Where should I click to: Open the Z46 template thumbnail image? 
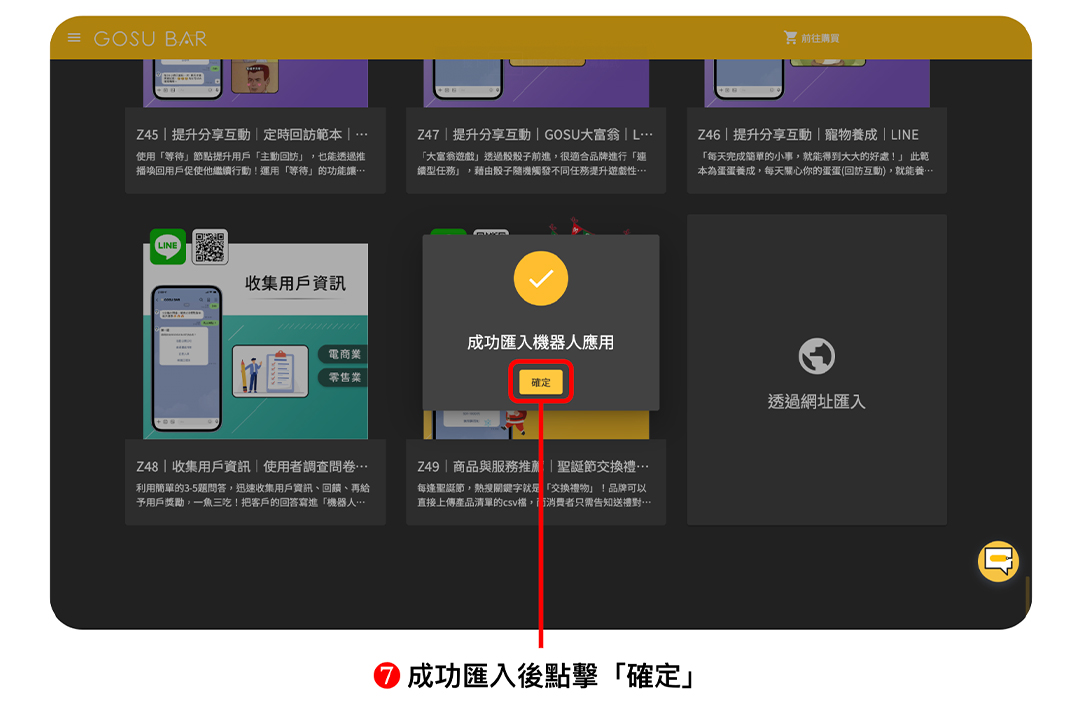[817, 83]
